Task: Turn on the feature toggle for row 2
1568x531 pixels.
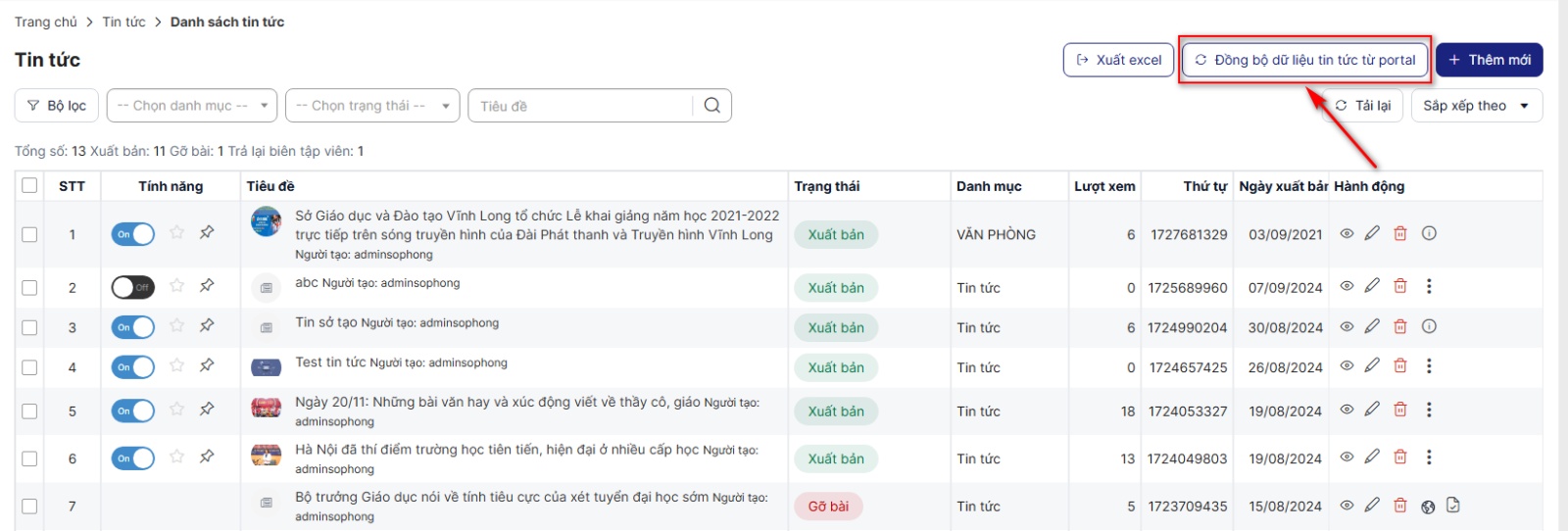Action: coord(132,287)
